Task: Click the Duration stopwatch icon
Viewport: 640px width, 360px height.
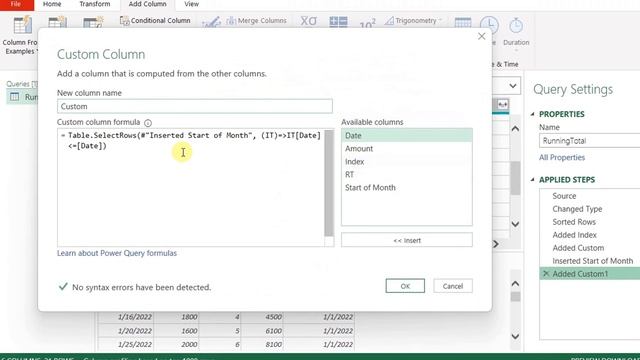Action: coord(516,25)
